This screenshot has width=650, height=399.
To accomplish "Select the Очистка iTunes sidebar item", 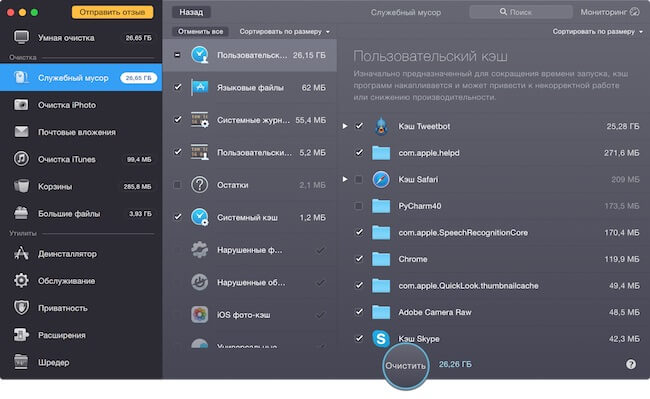I will [x=81, y=159].
